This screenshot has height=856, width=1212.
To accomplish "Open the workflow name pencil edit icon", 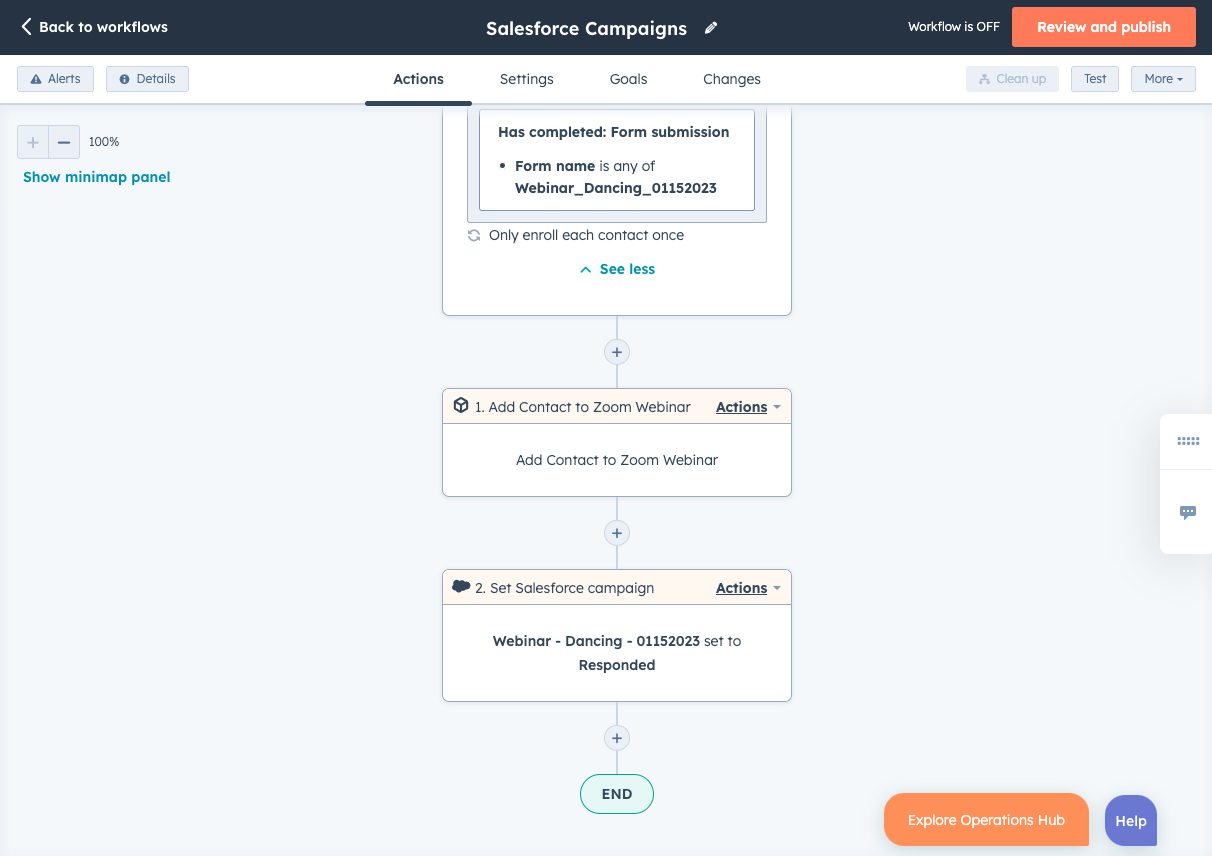I will click(710, 27).
